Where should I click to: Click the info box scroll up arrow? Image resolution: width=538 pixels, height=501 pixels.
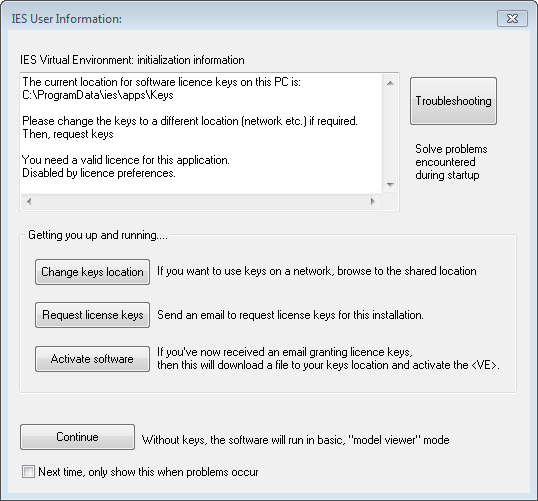coord(390,83)
